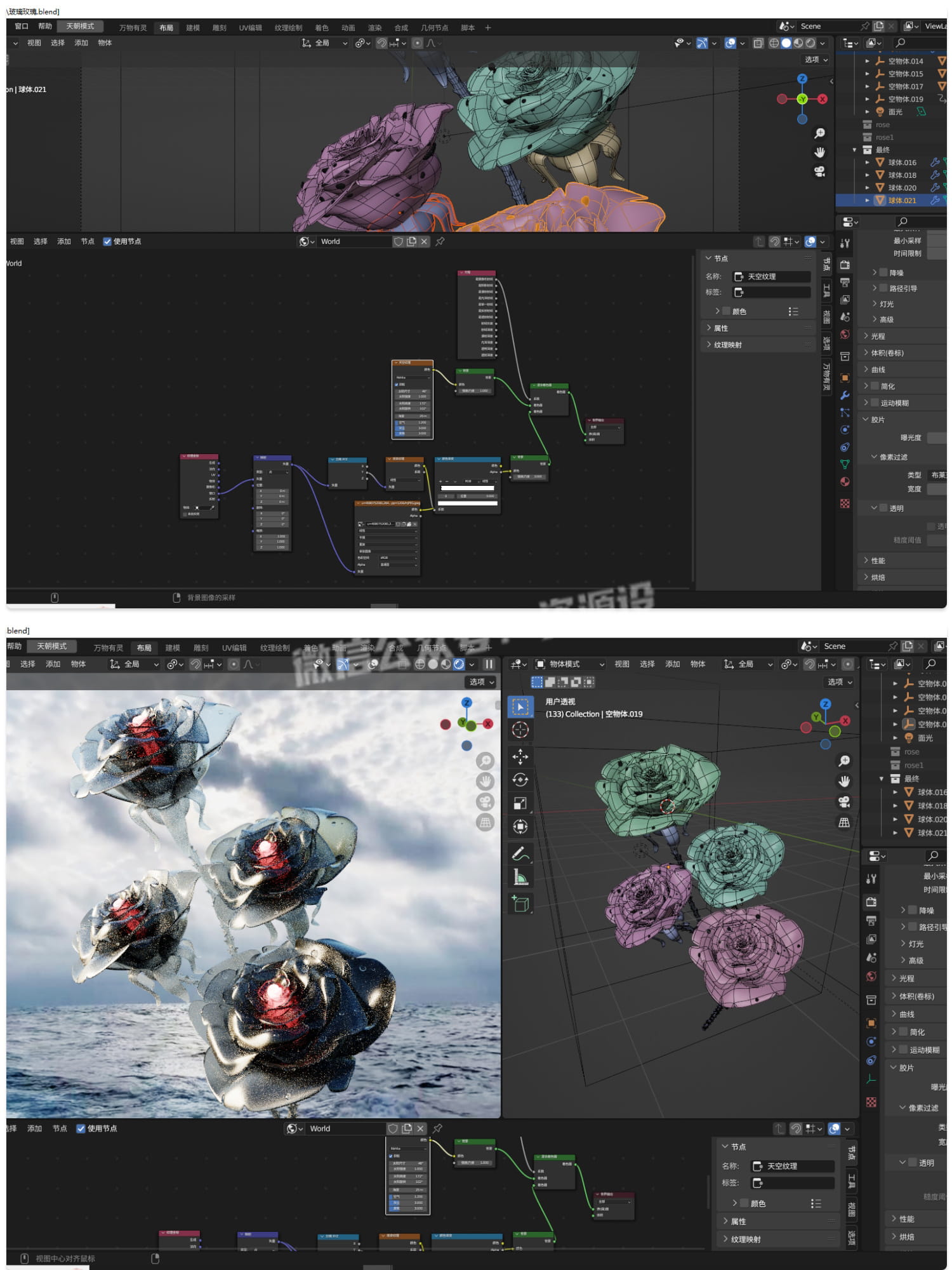Click the Add Cube tool icon
952x1270 pixels.
tap(520, 904)
